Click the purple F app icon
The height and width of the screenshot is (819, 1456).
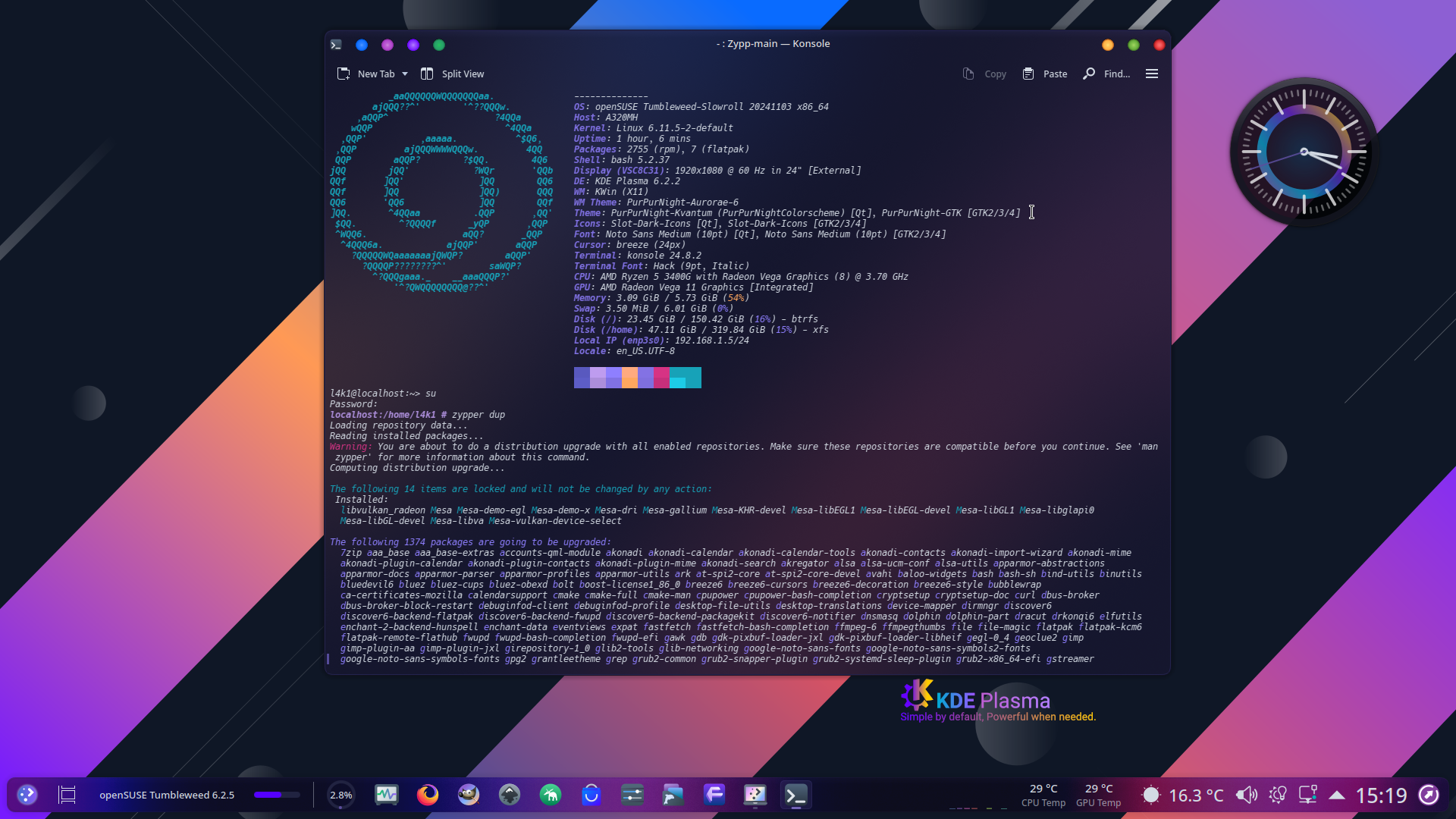click(714, 795)
